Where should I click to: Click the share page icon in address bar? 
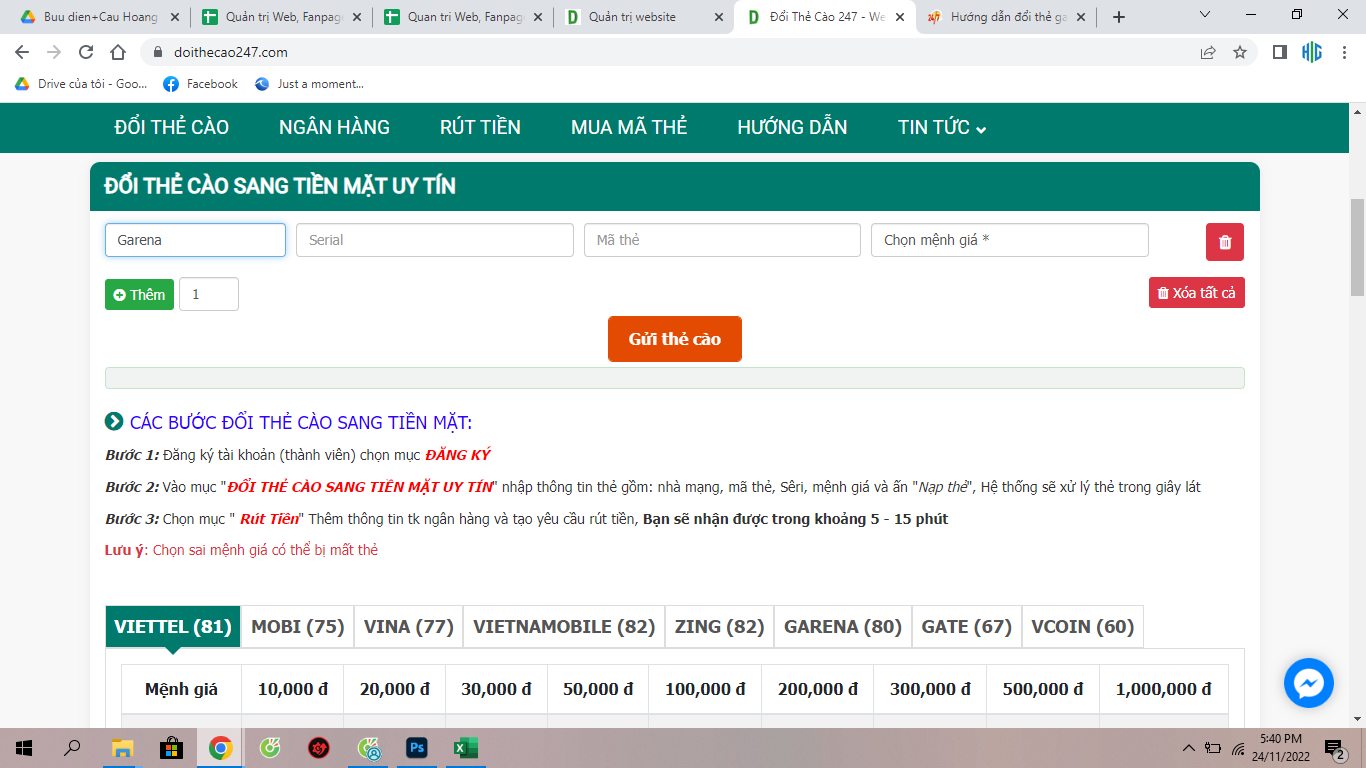click(x=1208, y=52)
